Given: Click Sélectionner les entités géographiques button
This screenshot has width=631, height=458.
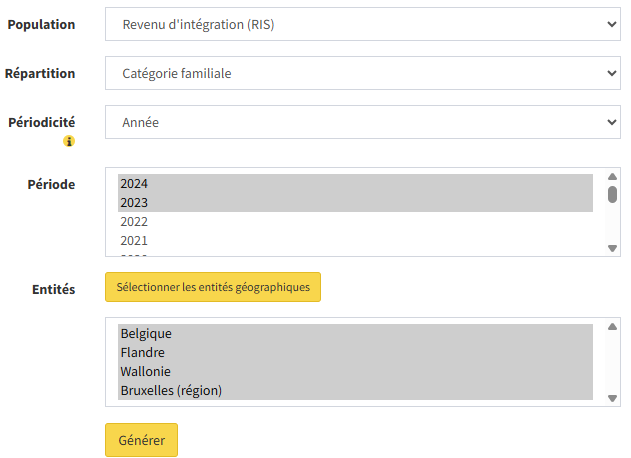Looking at the screenshot, I should tap(213, 287).
